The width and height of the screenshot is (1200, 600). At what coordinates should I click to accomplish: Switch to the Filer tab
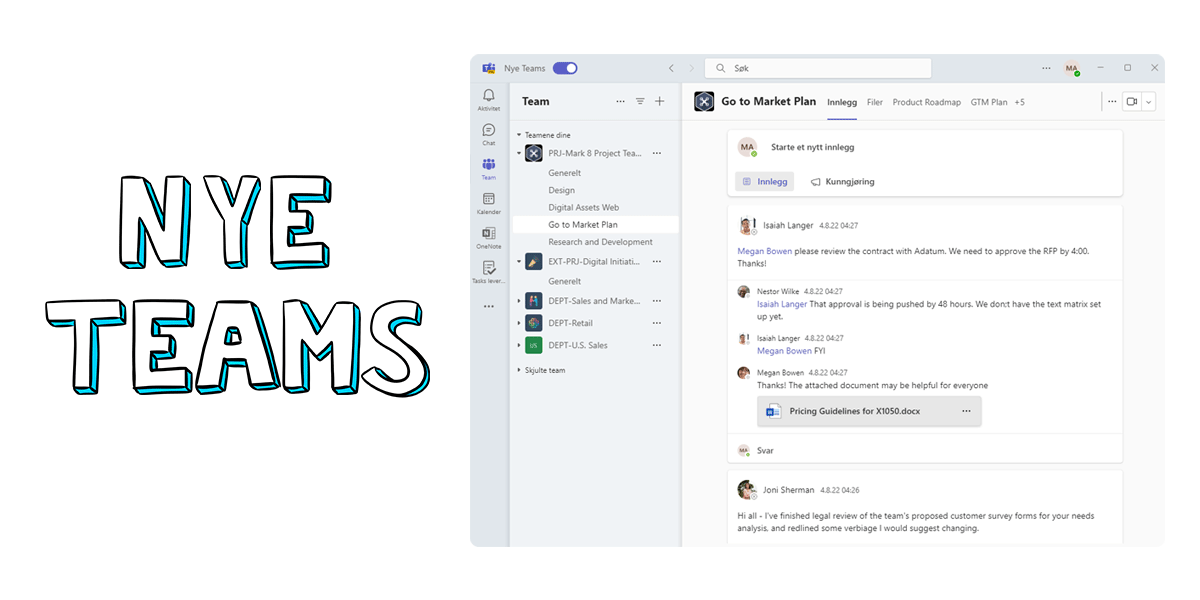(875, 102)
